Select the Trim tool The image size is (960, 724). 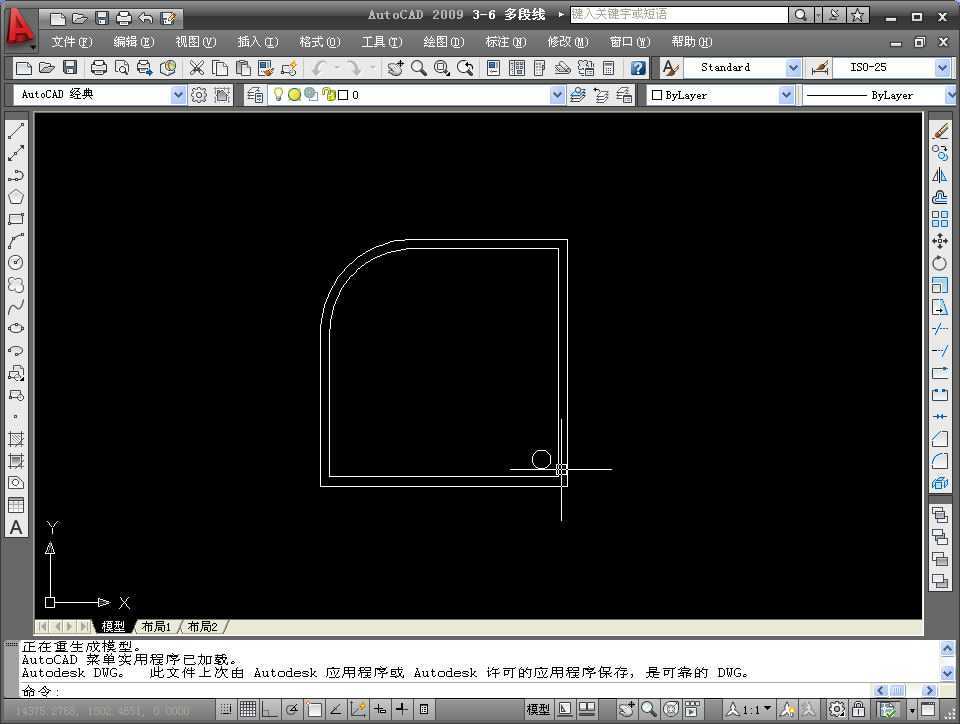pos(940,329)
